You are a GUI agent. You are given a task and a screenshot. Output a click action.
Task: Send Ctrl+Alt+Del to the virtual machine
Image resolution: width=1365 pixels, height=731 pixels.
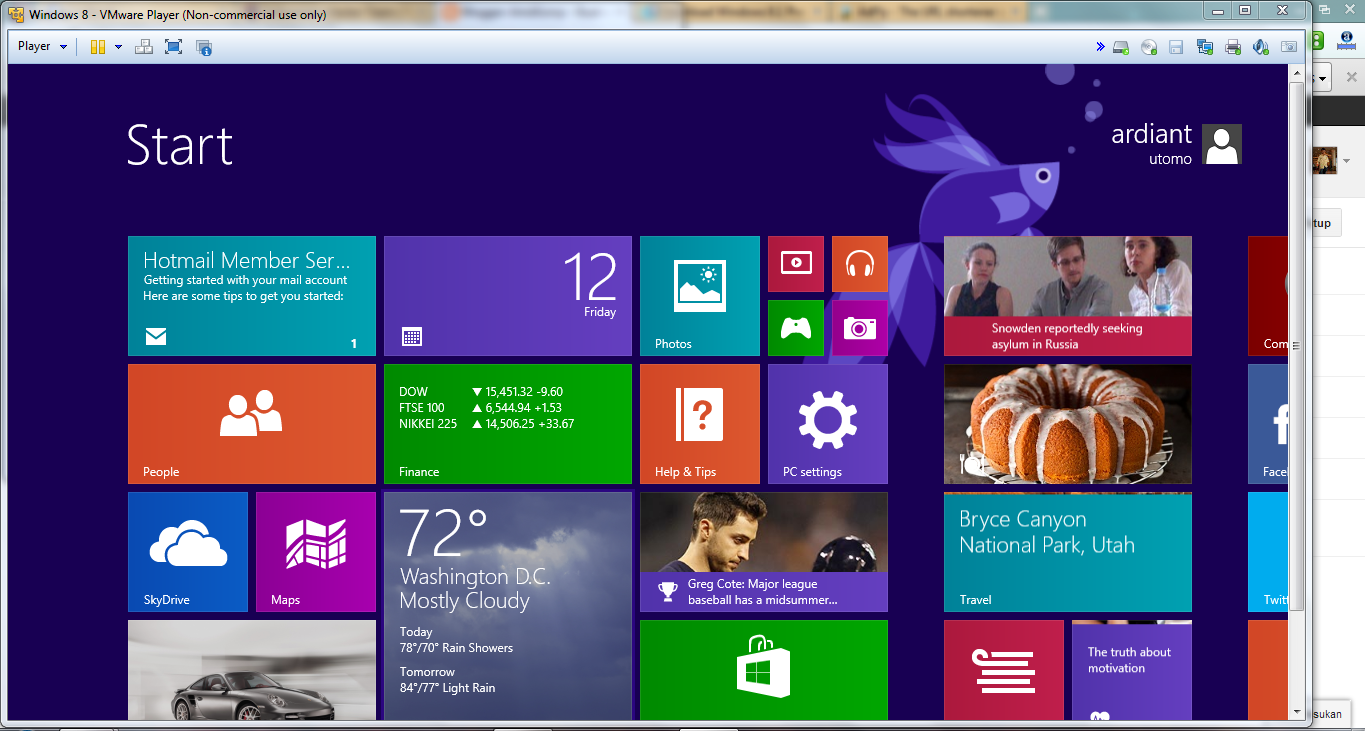pos(144,47)
